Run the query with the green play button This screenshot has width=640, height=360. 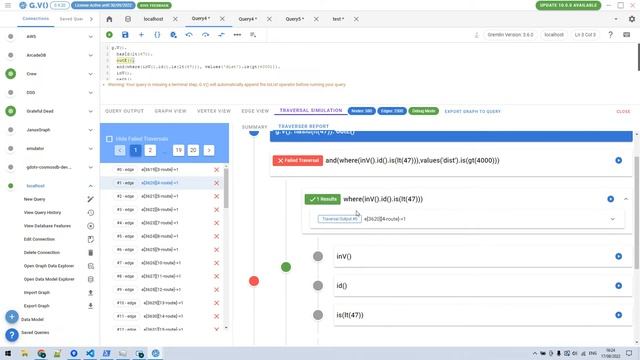pyautogui.click(x=109, y=35)
